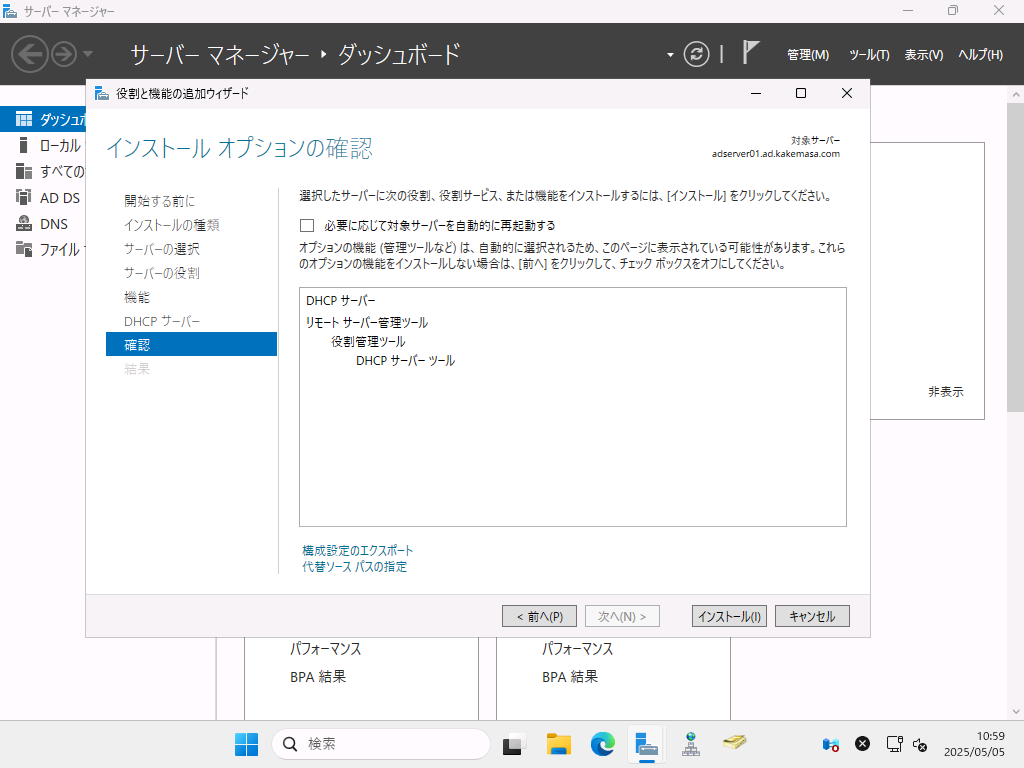Click the black X tray icon
Viewport: 1024px width, 768px height.
pos(863,744)
